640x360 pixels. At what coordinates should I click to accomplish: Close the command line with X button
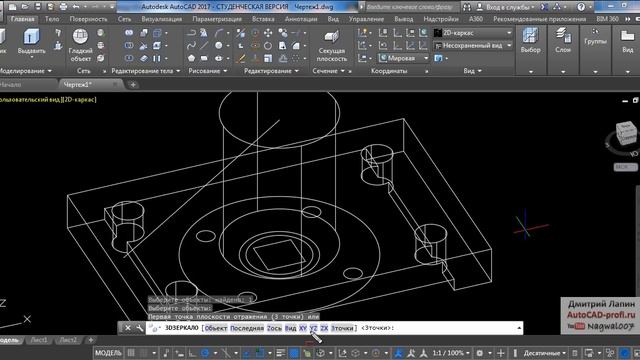coord(128,328)
